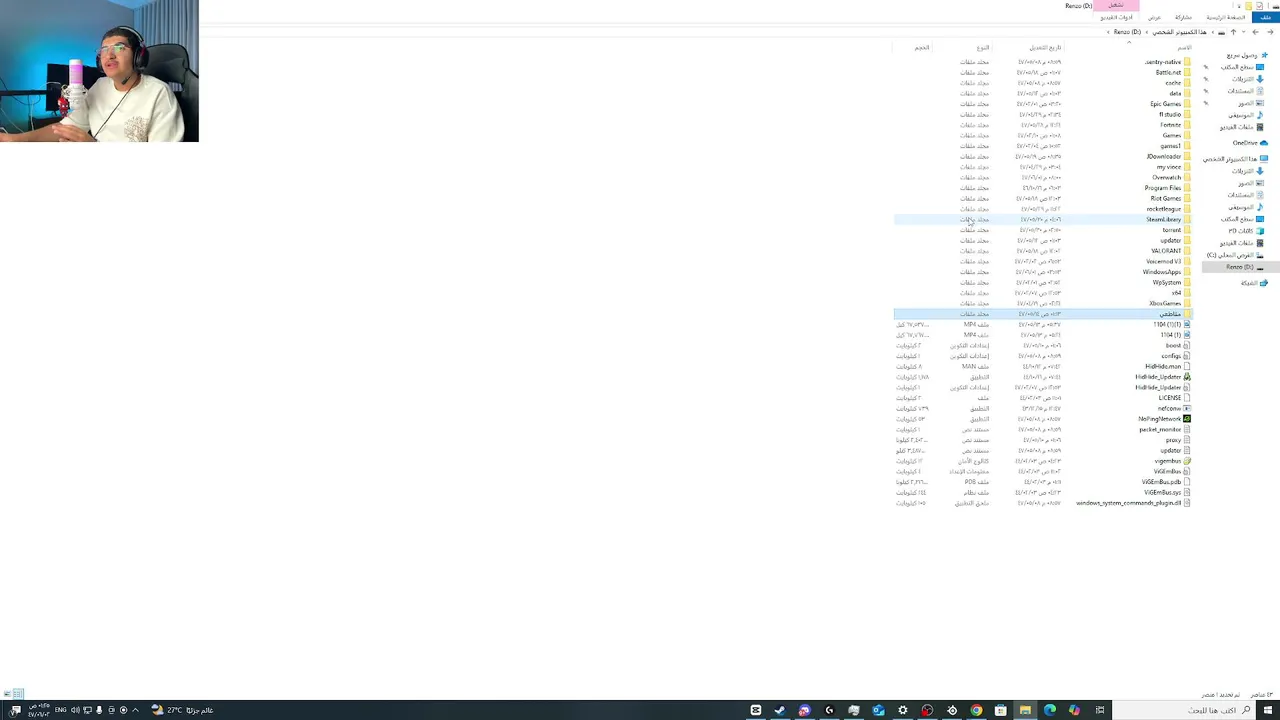This screenshot has width=1280, height=720.
Task: Select the JDownloader folder
Action: [x=1164, y=156]
